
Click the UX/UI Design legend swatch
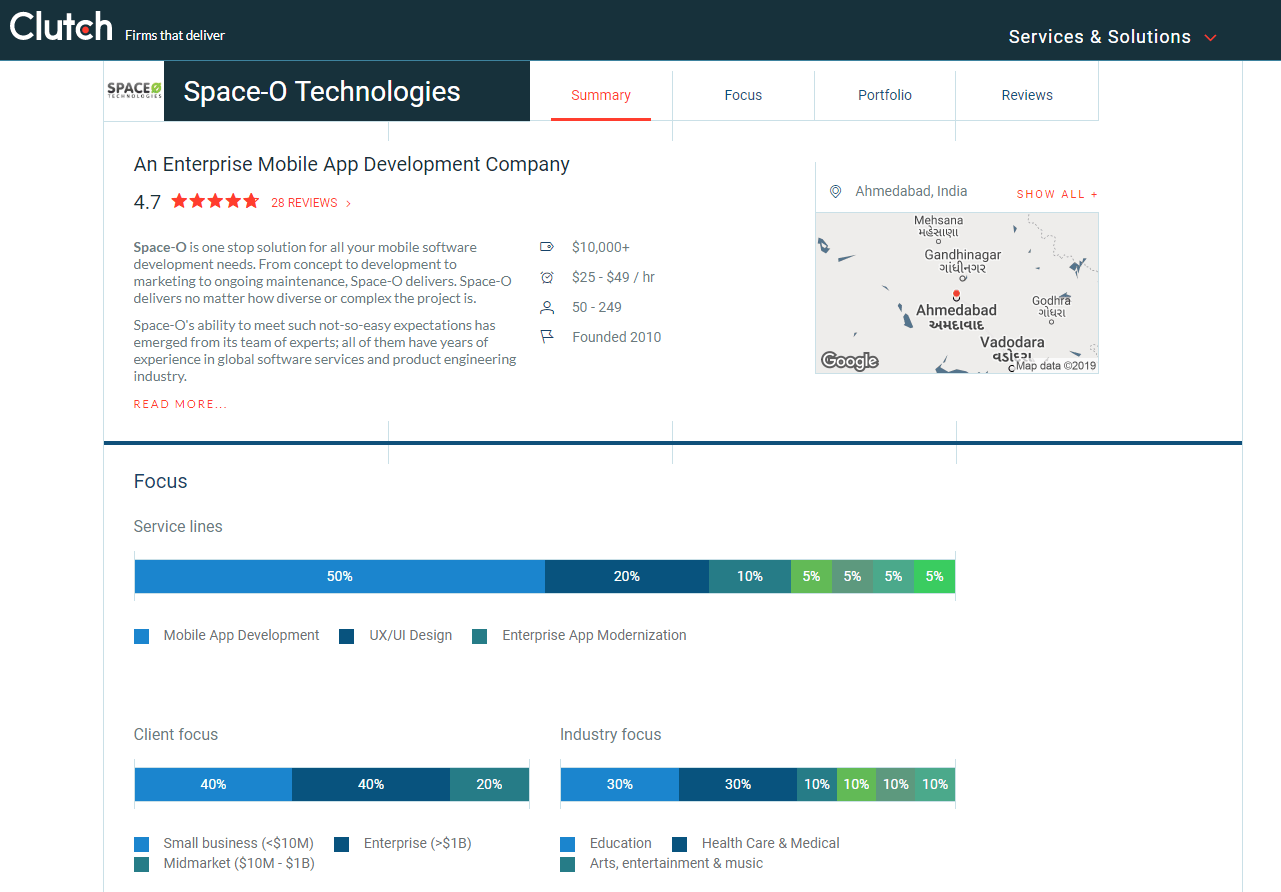coord(347,636)
